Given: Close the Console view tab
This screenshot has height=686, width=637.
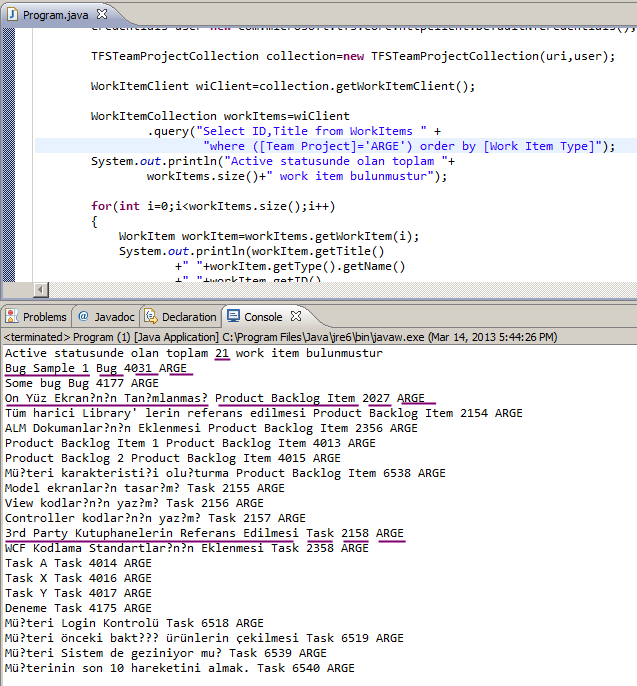Looking at the screenshot, I should pyautogui.click(x=299, y=317).
